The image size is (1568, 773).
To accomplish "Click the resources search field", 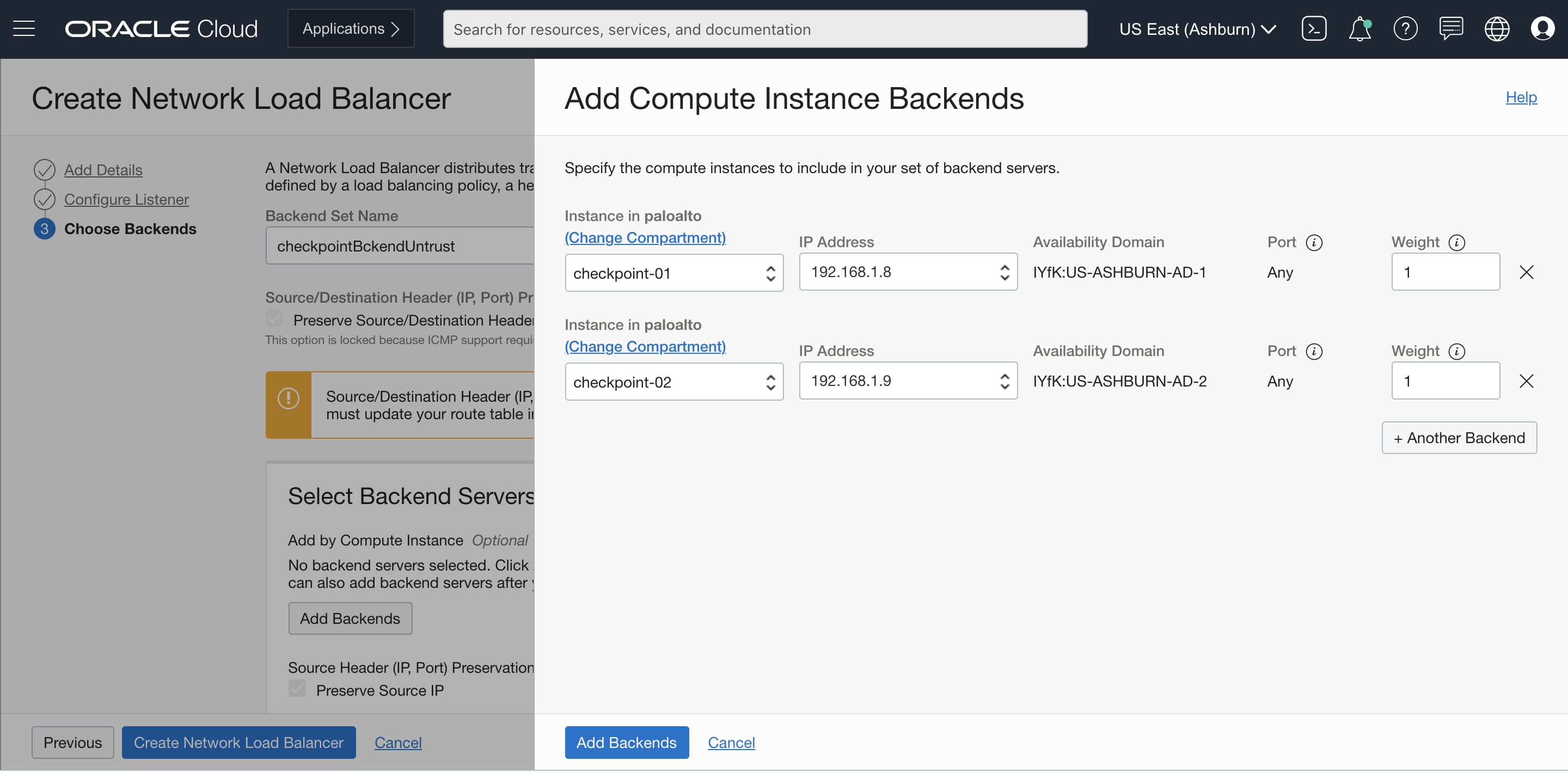I will click(x=764, y=28).
